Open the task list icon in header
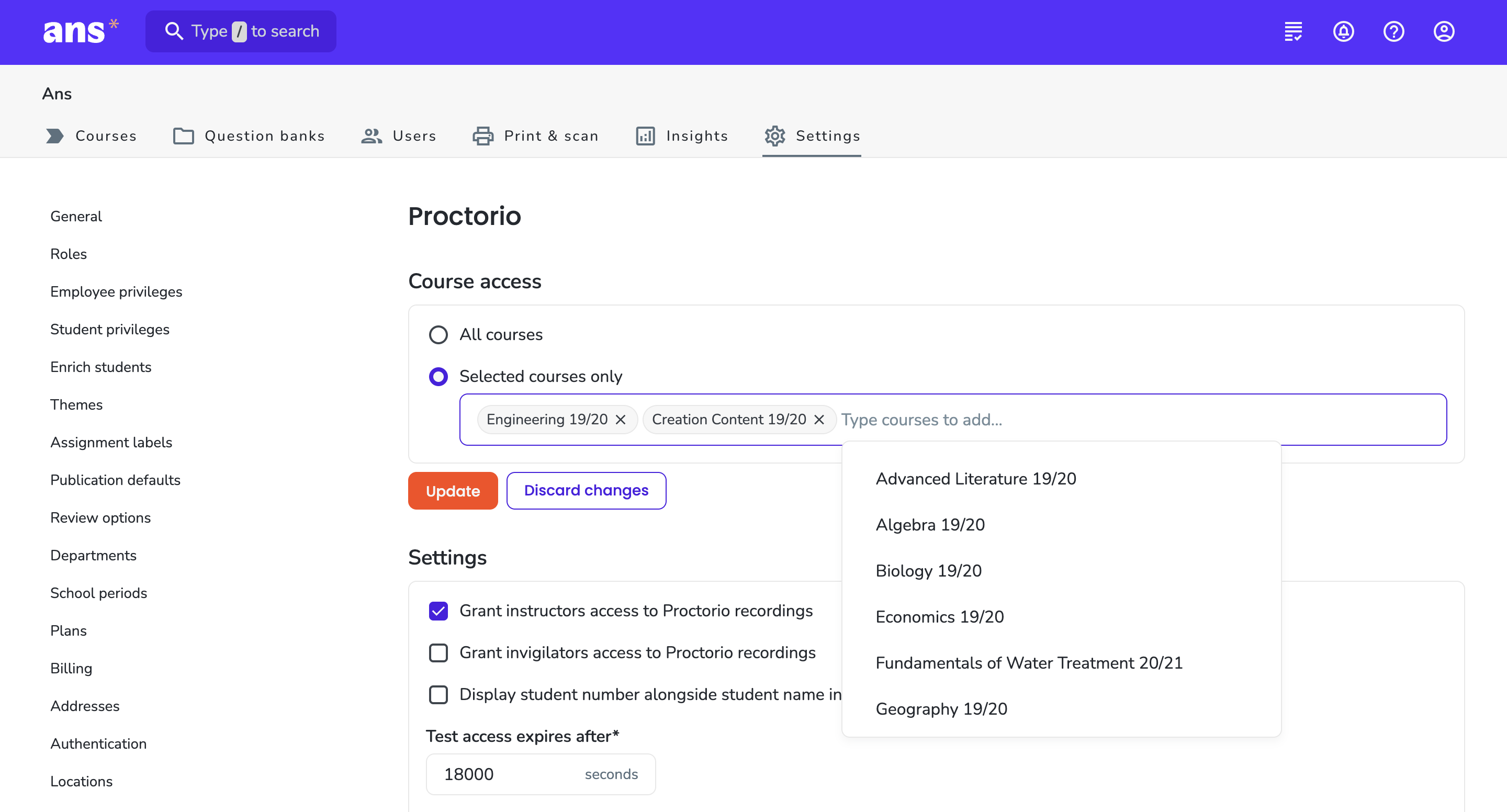This screenshot has width=1507, height=812. [x=1294, y=31]
